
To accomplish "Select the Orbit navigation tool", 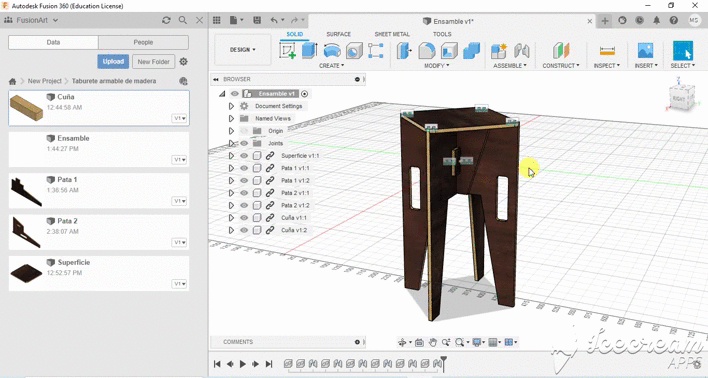I will [402, 342].
